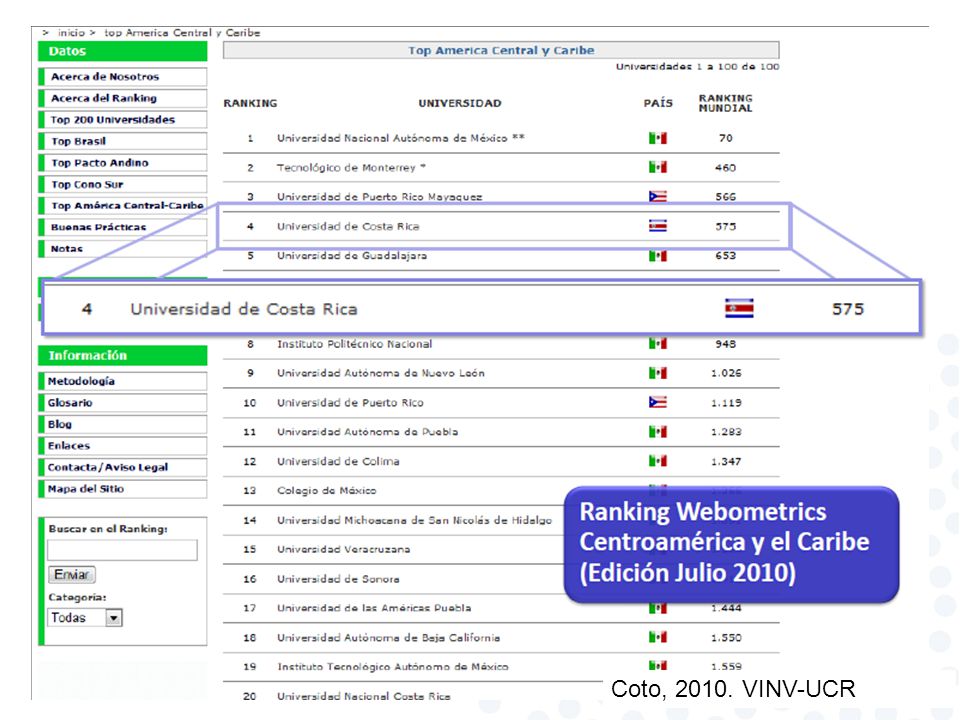The height and width of the screenshot is (720, 960).
Task: Click Mexico flag in Instituto Politécnico Nacional row
Action: (x=658, y=343)
